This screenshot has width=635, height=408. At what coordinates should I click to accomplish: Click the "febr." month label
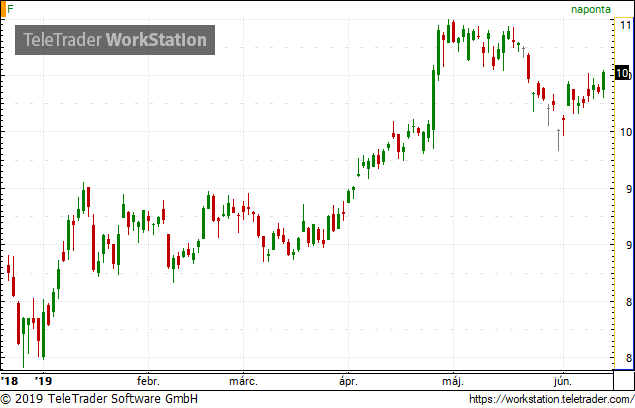[148, 381]
